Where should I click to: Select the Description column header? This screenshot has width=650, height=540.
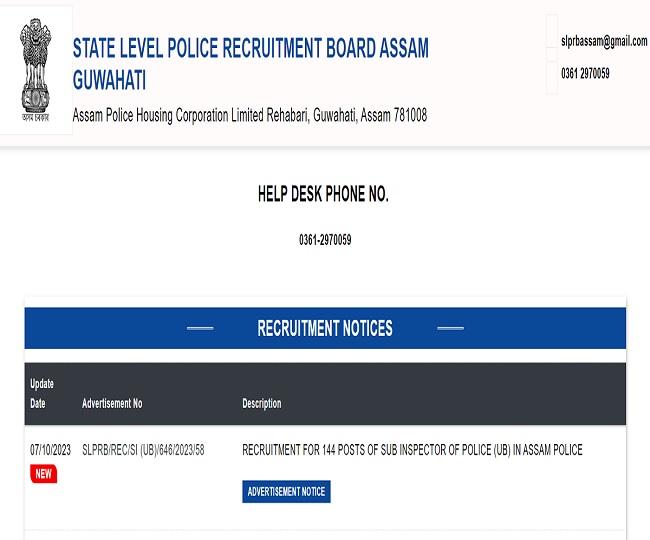click(262, 403)
